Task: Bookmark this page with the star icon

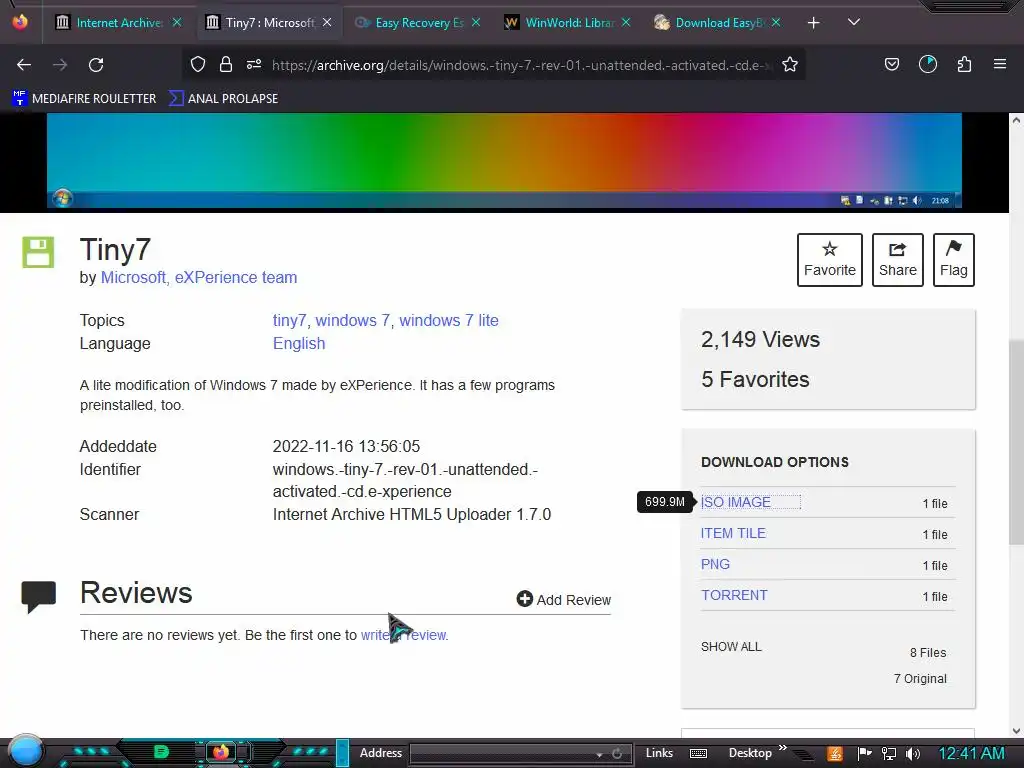Action: tap(790, 64)
